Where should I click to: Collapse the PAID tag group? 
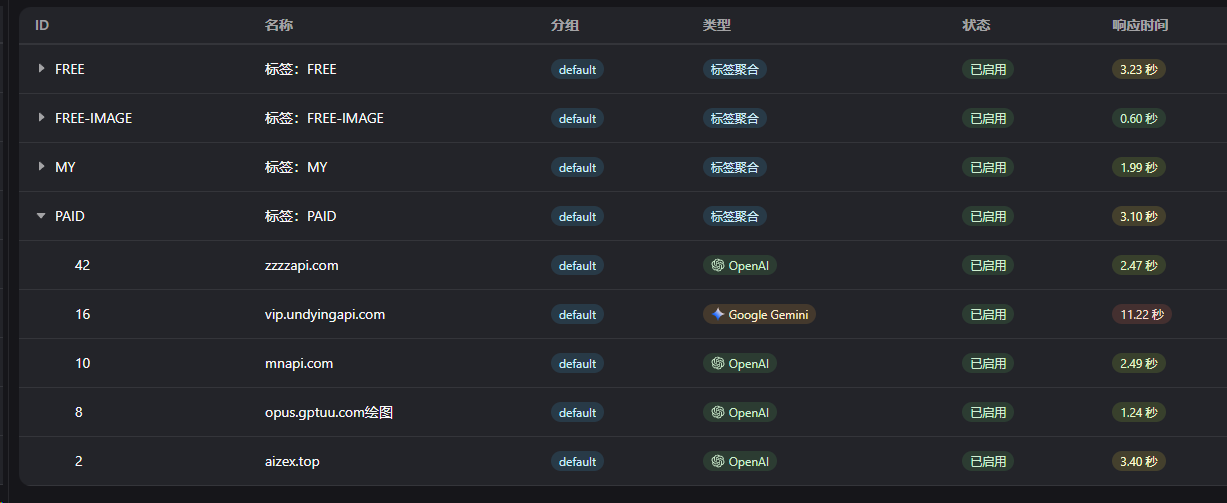click(41, 216)
